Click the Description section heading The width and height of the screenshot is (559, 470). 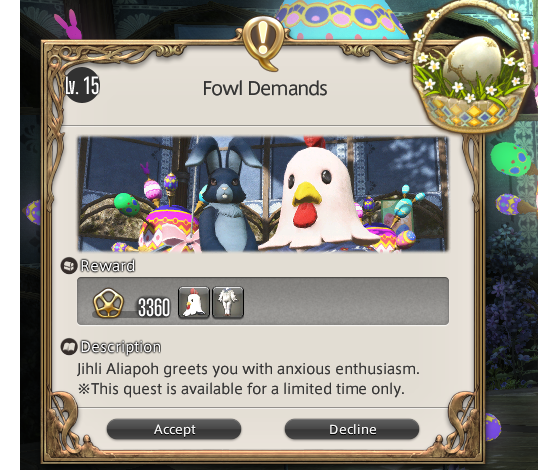pos(121,347)
